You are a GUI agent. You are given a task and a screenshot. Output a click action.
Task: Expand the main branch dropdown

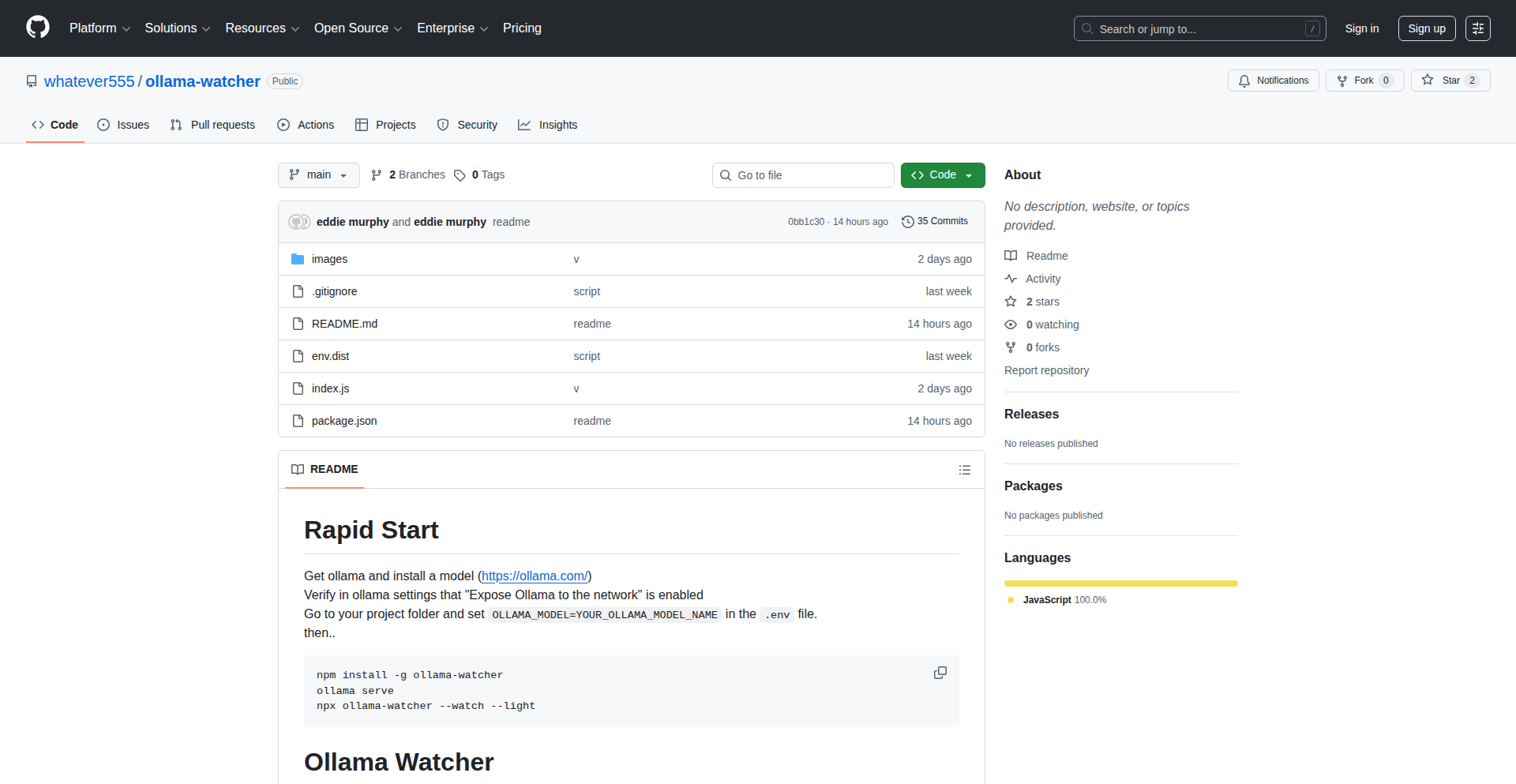(318, 175)
